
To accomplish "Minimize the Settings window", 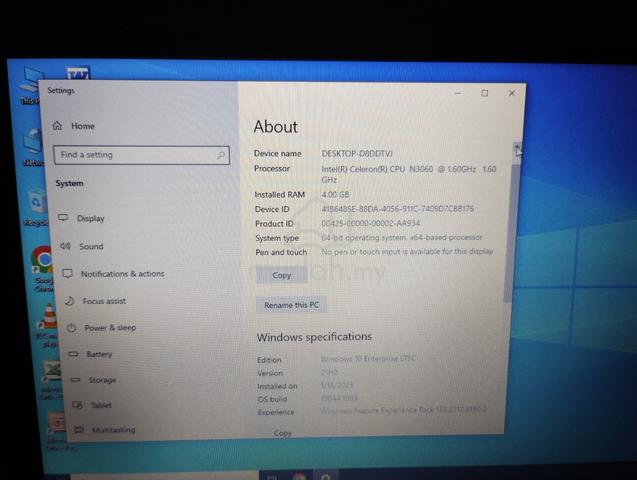I will [458, 93].
